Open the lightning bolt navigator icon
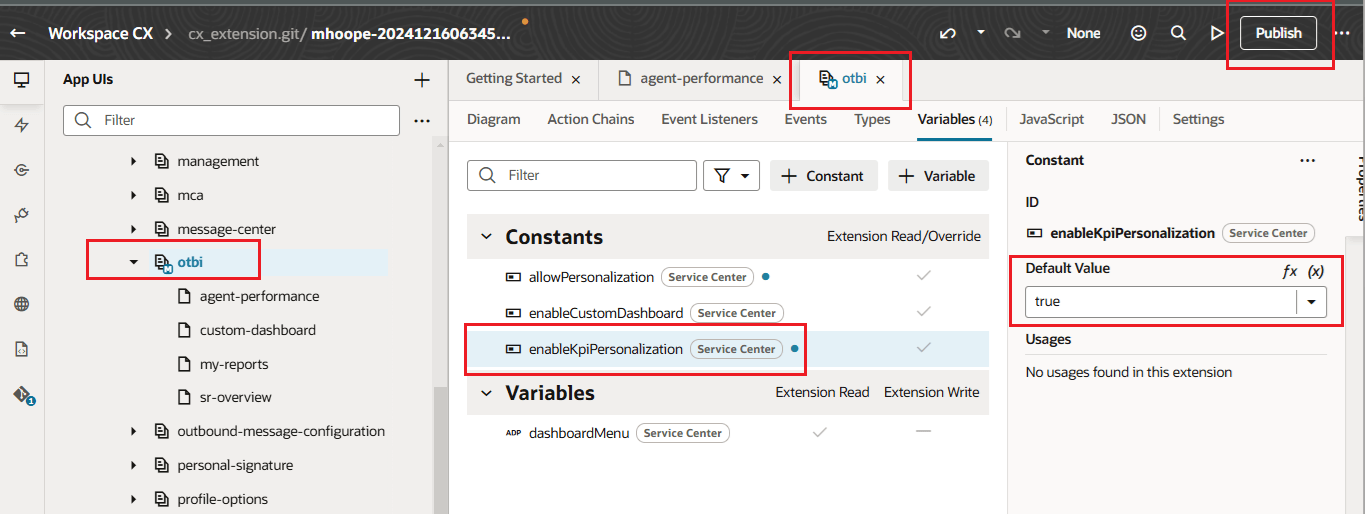The image size is (1367, 520). [22, 125]
